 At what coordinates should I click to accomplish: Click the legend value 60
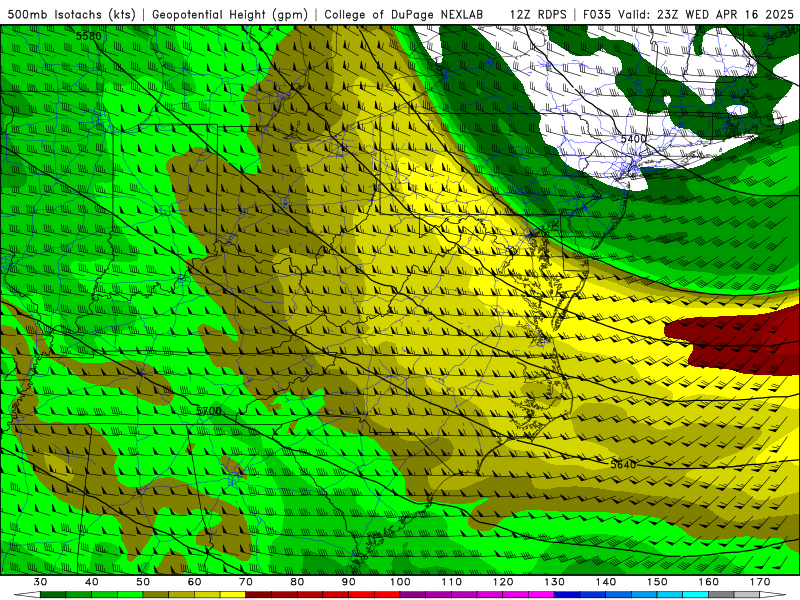[194, 582]
